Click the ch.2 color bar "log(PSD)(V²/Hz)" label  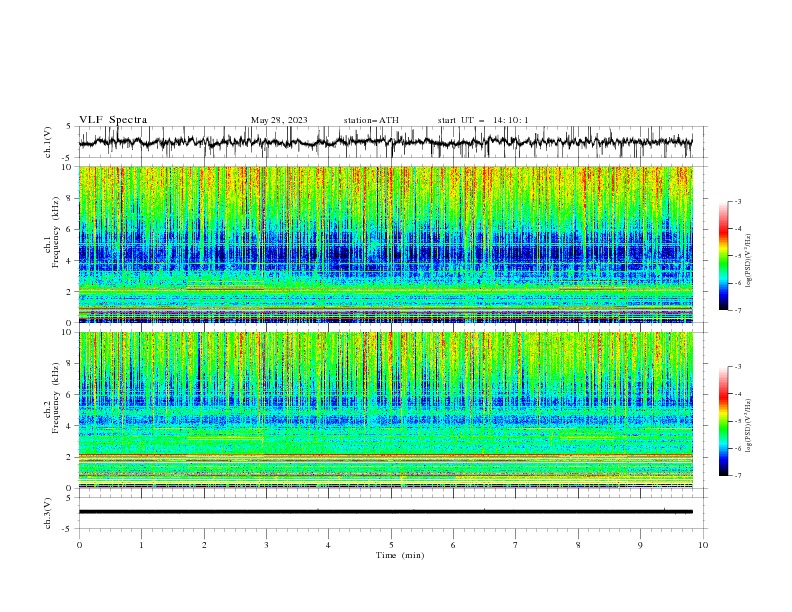tap(748, 425)
